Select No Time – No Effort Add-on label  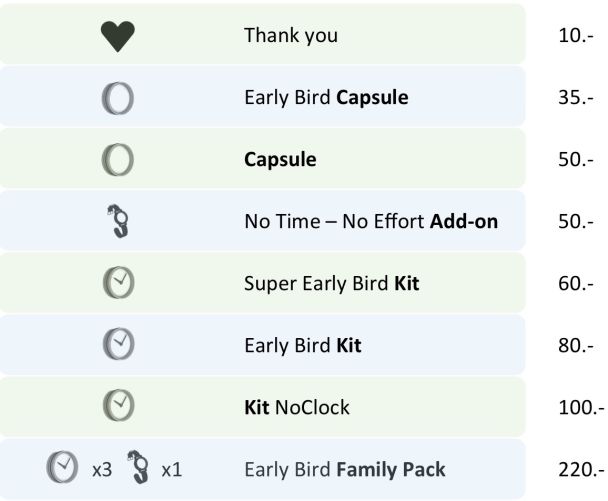pyautogui.click(x=371, y=221)
